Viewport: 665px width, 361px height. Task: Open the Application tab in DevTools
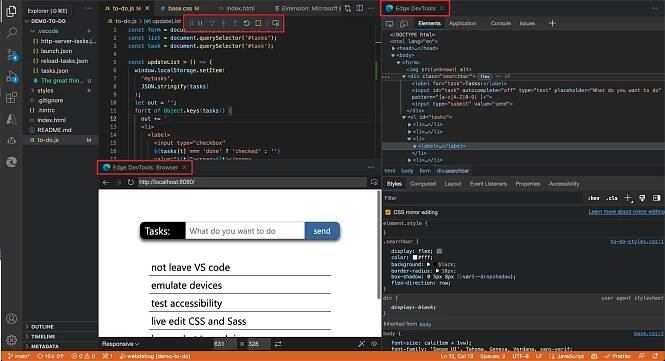[463, 23]
